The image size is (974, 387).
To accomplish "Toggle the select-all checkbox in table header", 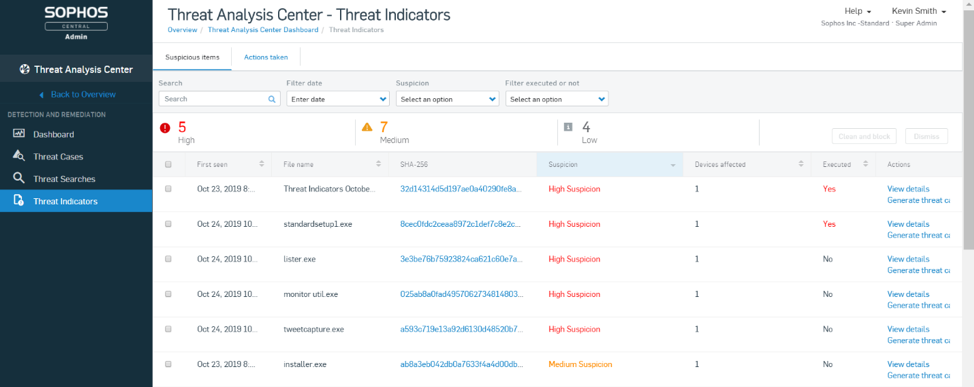I will [x=168, y=165].
